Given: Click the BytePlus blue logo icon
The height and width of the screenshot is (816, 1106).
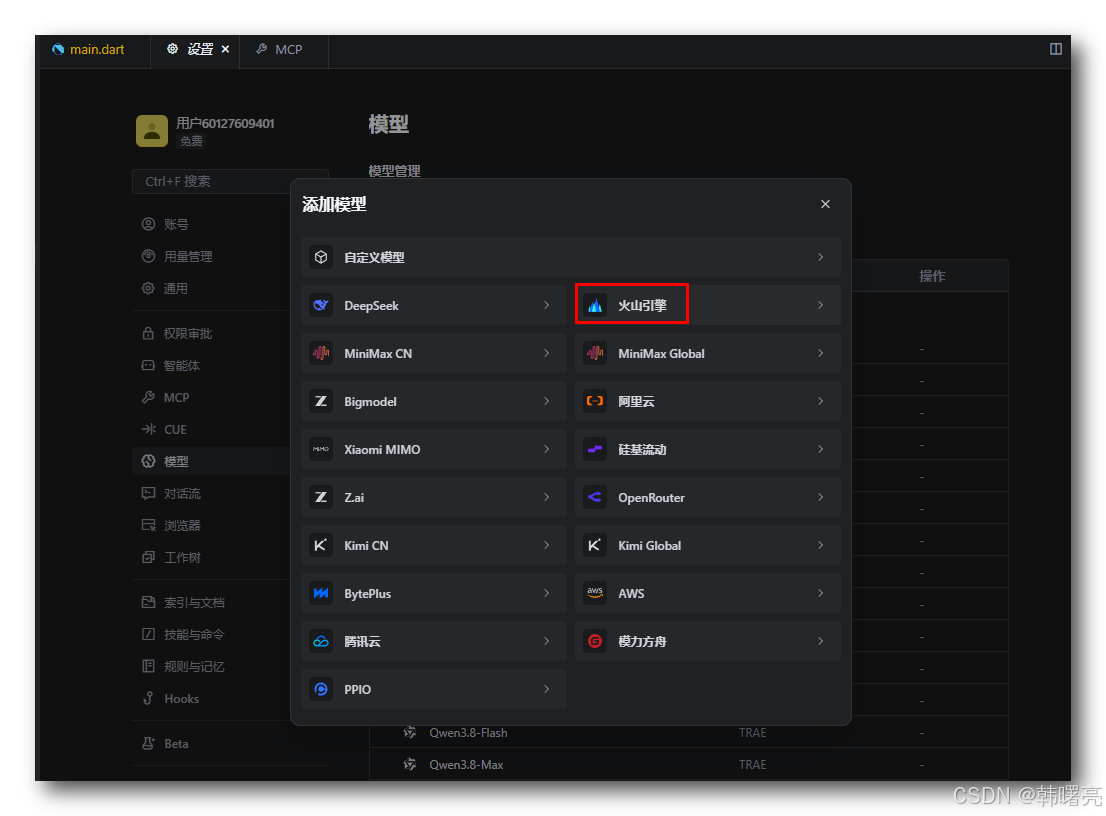Looking at the screenshot, I should point(321,593).
